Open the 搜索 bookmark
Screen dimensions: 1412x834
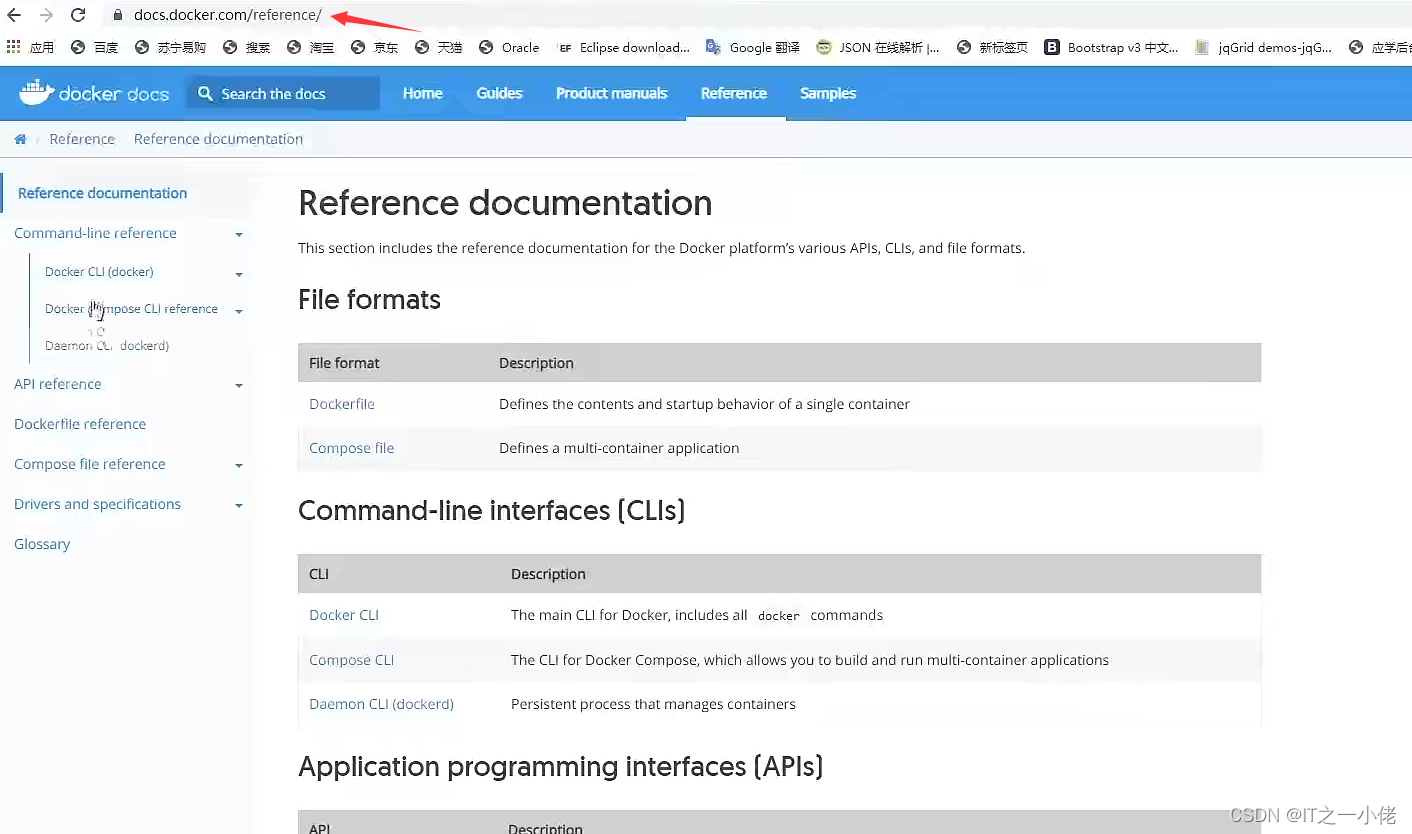246,47
